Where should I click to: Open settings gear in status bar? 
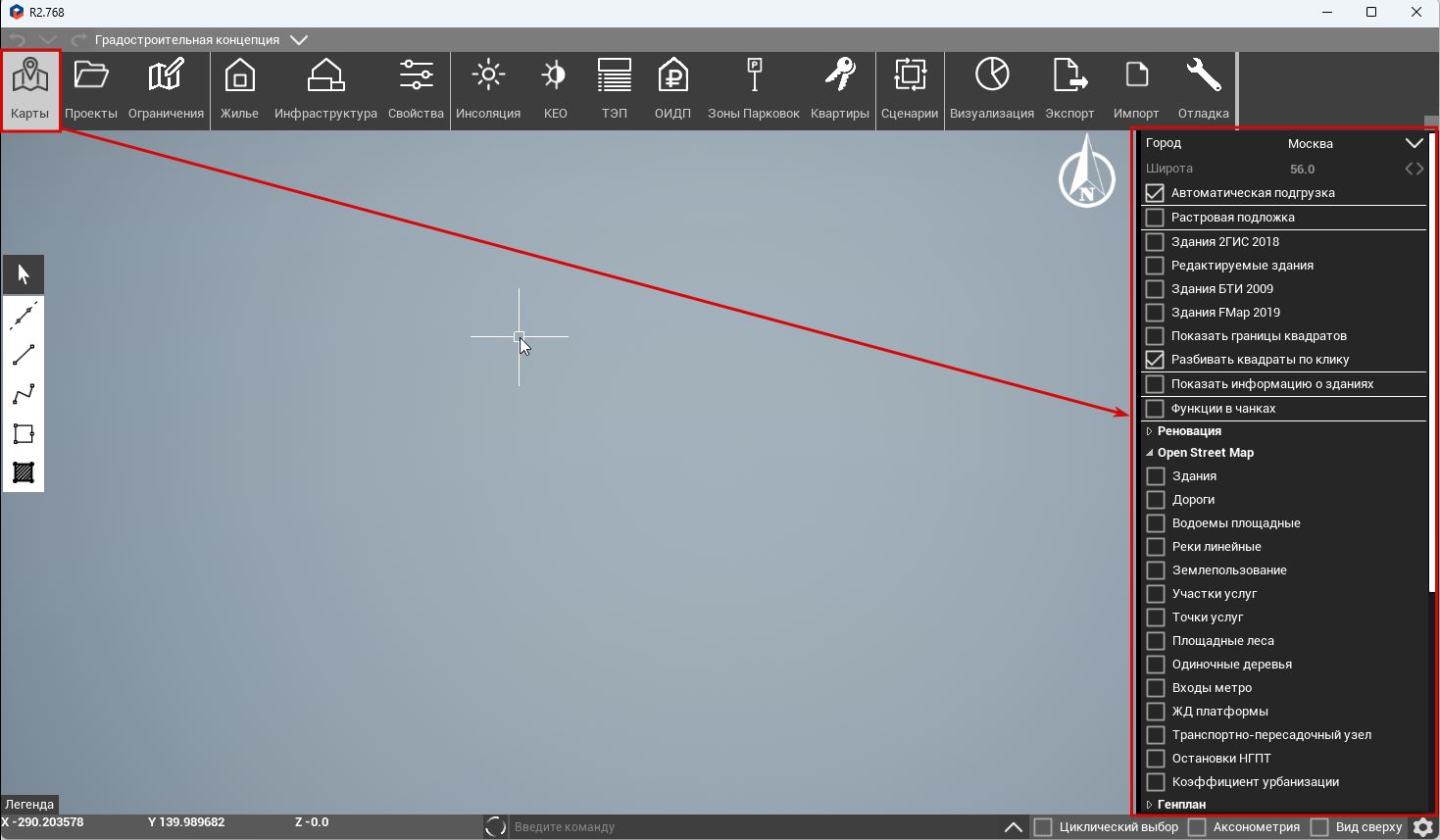pos(1423,827)
